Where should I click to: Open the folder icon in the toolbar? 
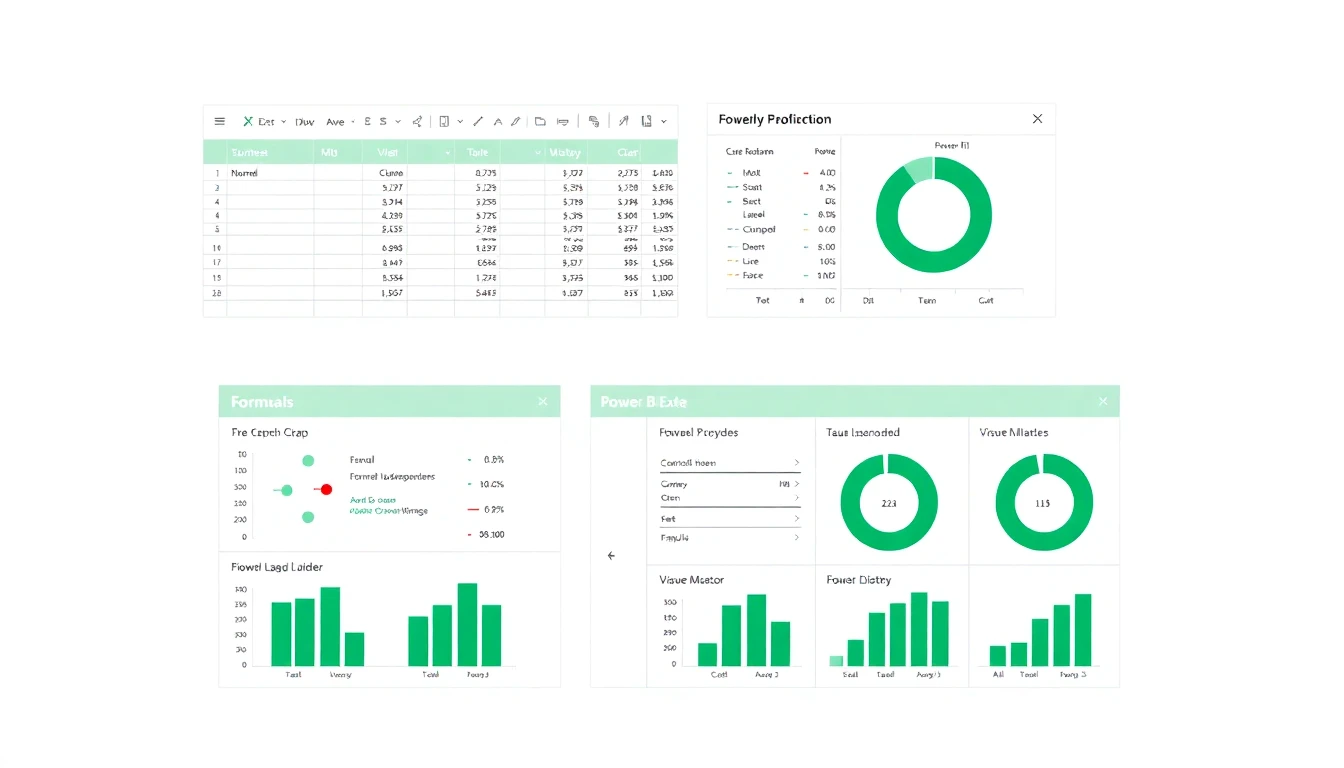[x=541, y=121]
